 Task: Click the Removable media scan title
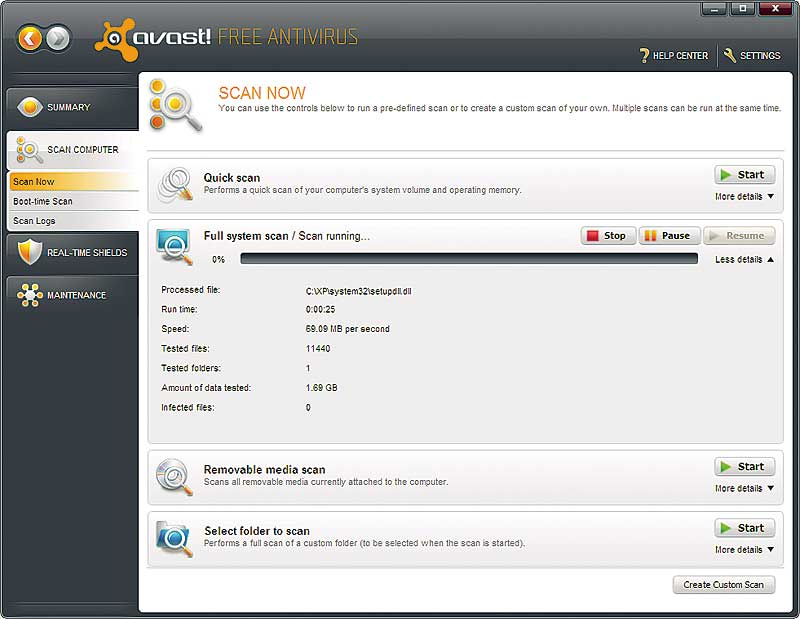264,469
